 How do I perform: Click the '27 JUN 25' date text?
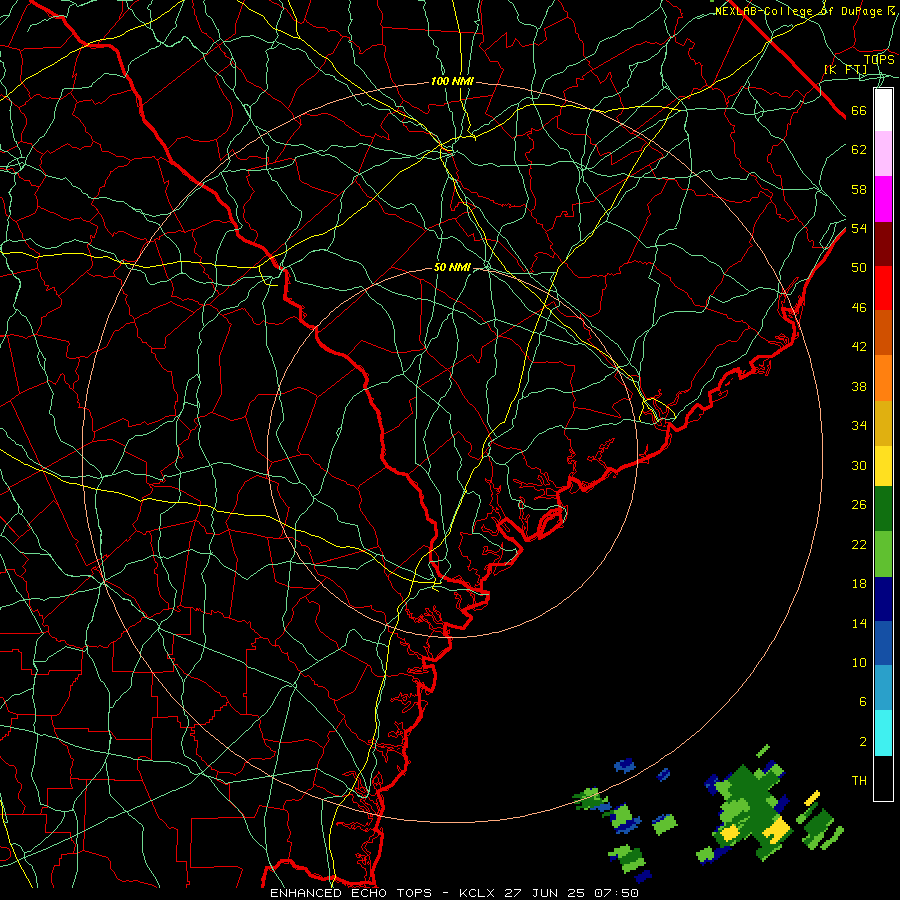pyautogui.click(x=544, y=893)
